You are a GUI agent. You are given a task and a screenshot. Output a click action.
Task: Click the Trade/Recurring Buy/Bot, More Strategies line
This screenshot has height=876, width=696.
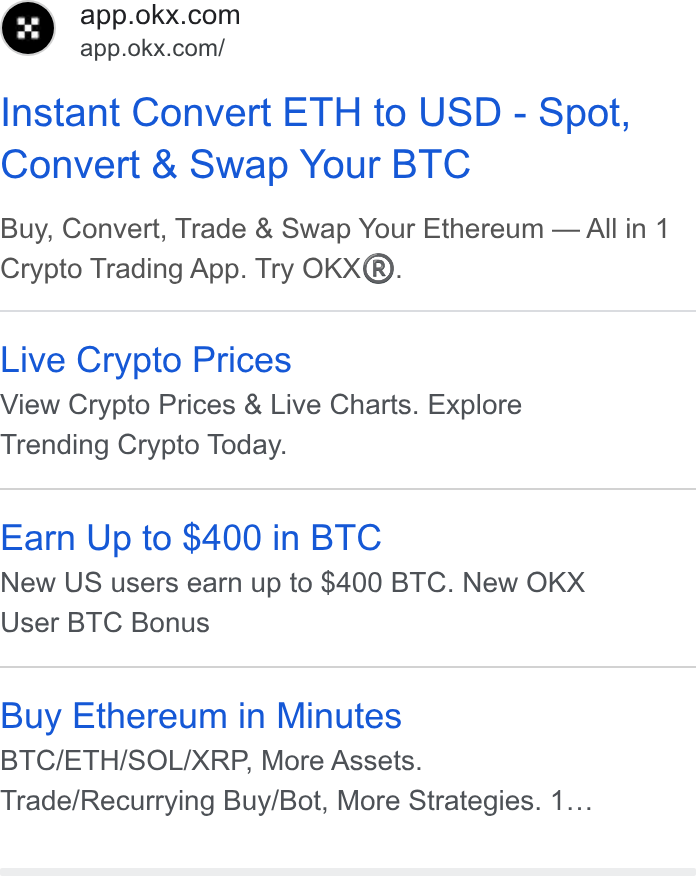tap(270, 801)
